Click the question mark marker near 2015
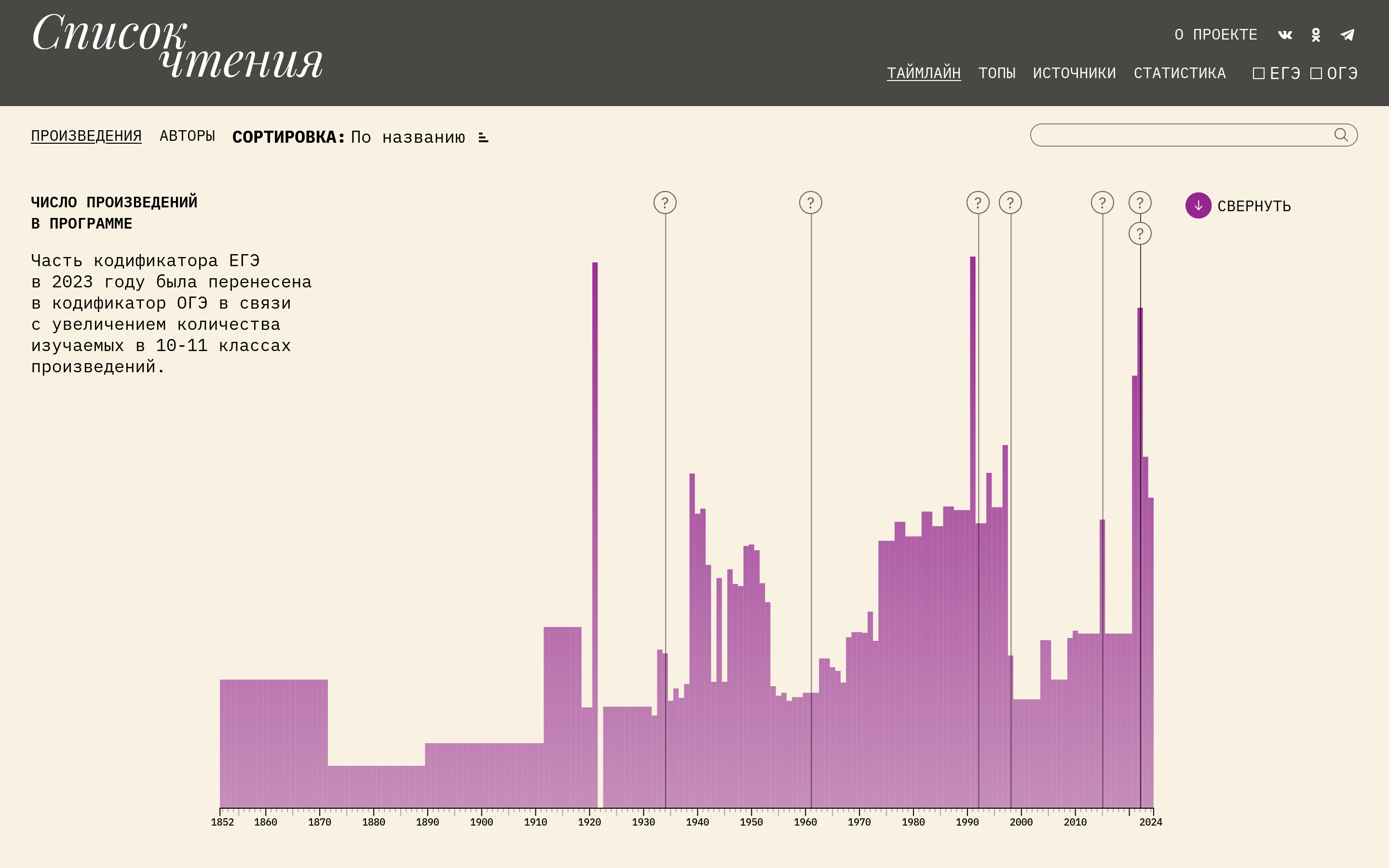 (1102, 203)
